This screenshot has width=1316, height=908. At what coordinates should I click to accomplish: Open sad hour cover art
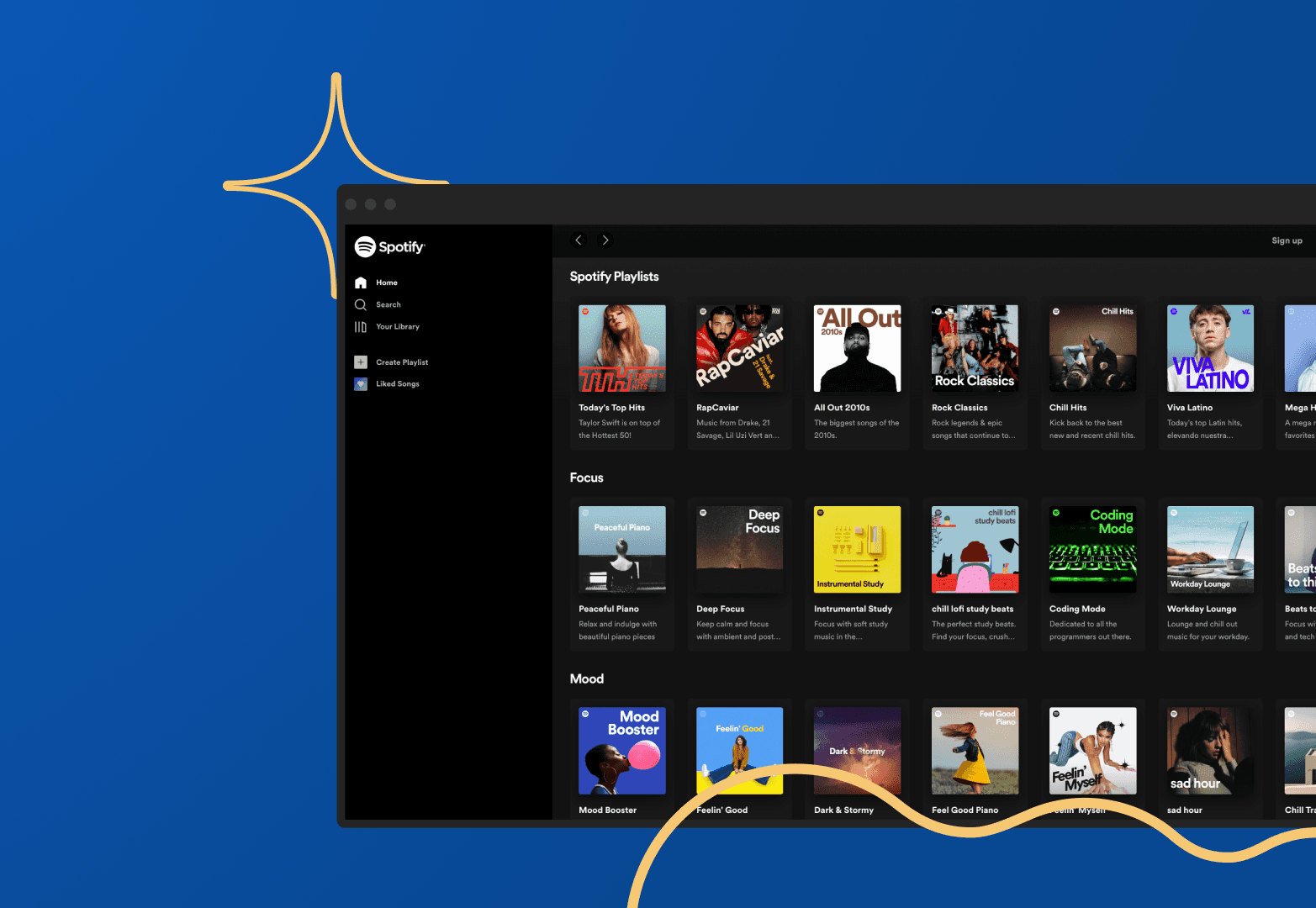pos(1211,750)
